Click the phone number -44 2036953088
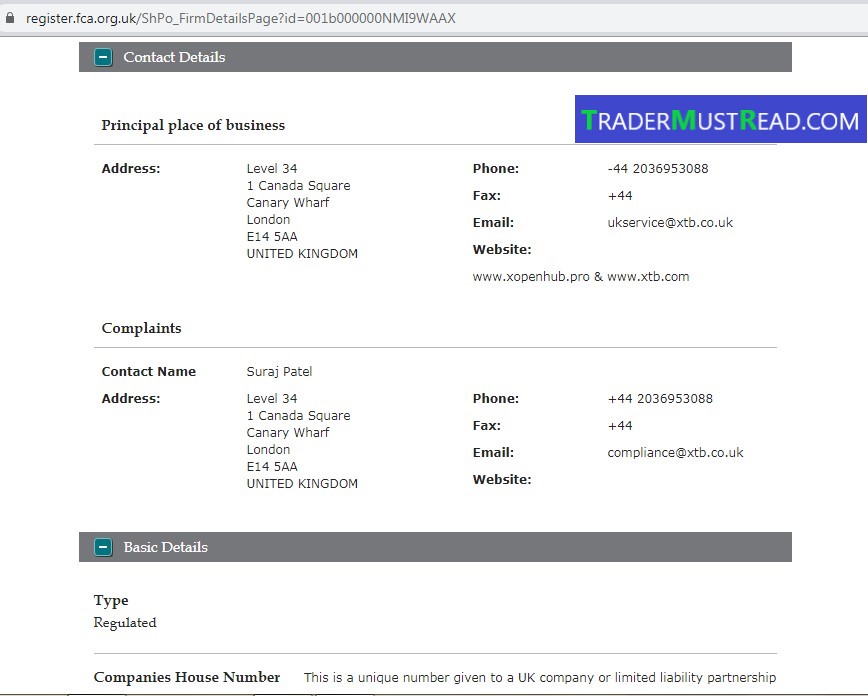Image resolution: width=868 pixels, height=696 pixels. click(x=658, y=168)
